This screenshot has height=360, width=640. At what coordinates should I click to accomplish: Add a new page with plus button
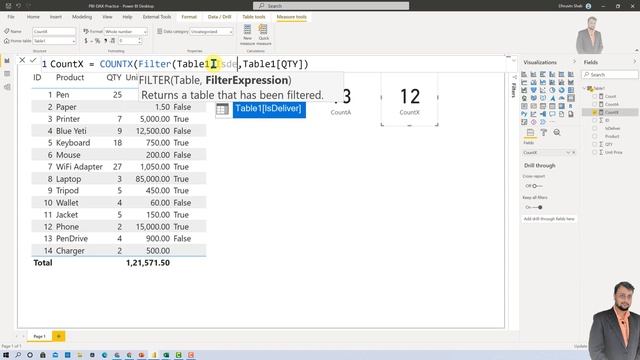59,336
